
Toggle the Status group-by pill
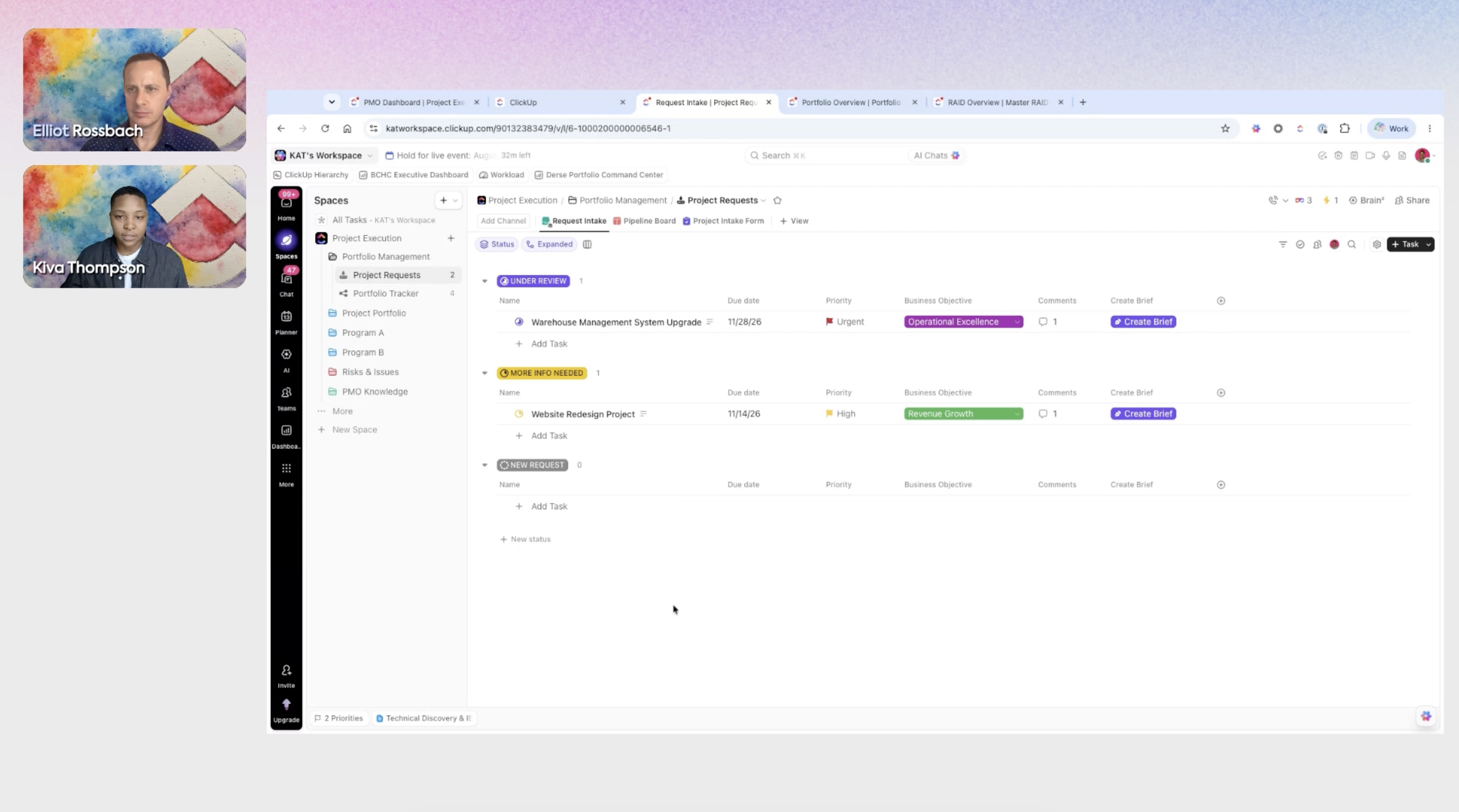(497, 245)
